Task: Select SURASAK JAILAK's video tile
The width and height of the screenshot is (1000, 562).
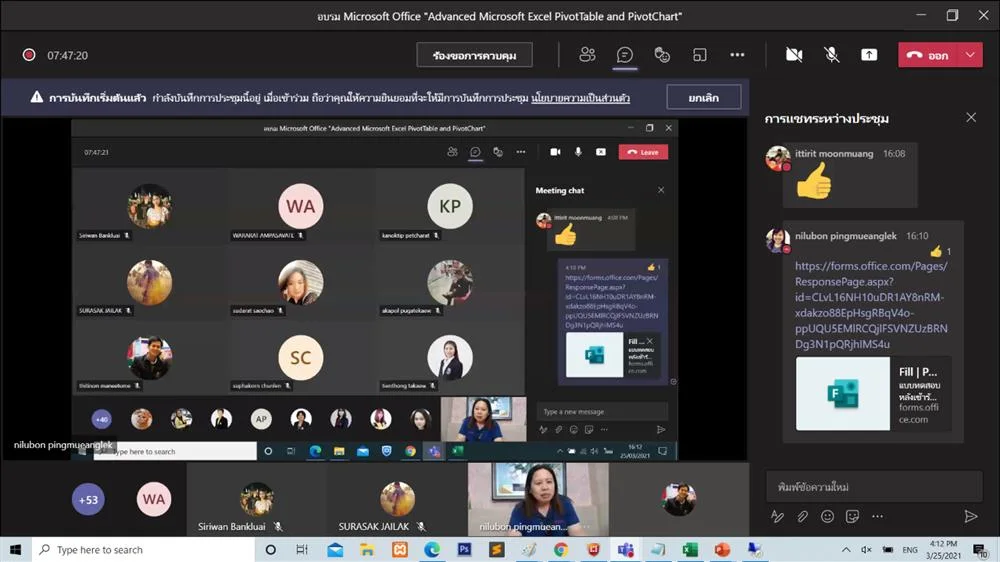Action: [x=397, y=499]
